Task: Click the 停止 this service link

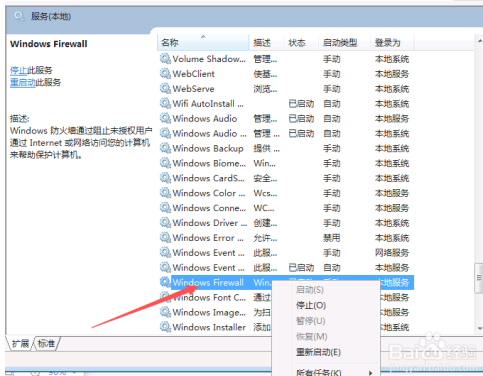Action: [x=18, y=70]
